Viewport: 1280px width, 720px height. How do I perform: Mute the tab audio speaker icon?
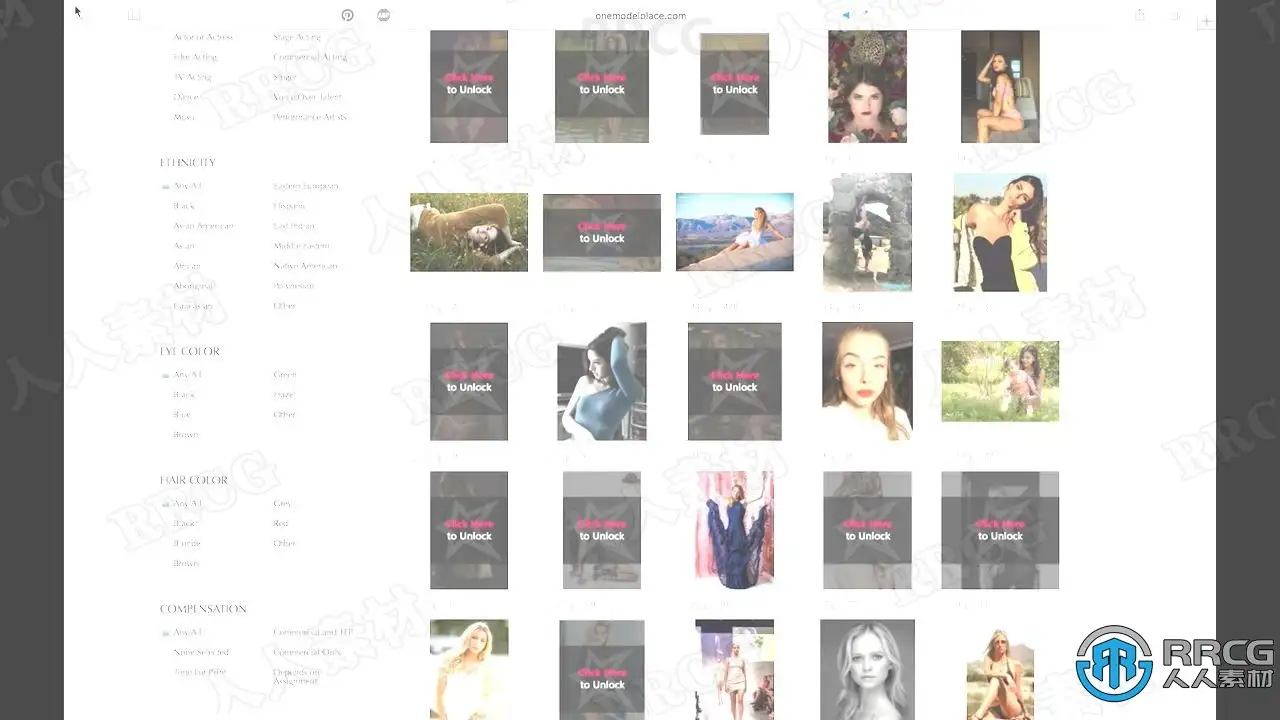pyautogui.click(x=846, y=15)
